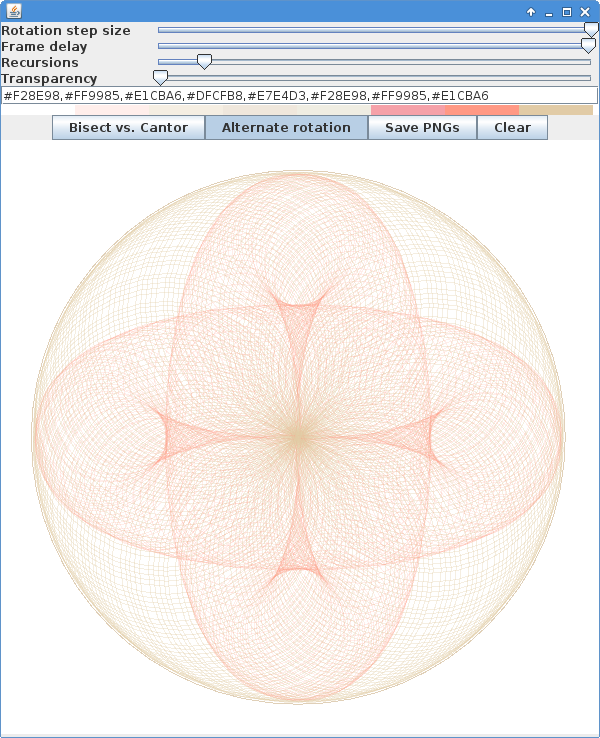Click the keep-above arrow icon in title bar
The height and width of the screenshot is (738, 600).
click(x=531, y=12)
